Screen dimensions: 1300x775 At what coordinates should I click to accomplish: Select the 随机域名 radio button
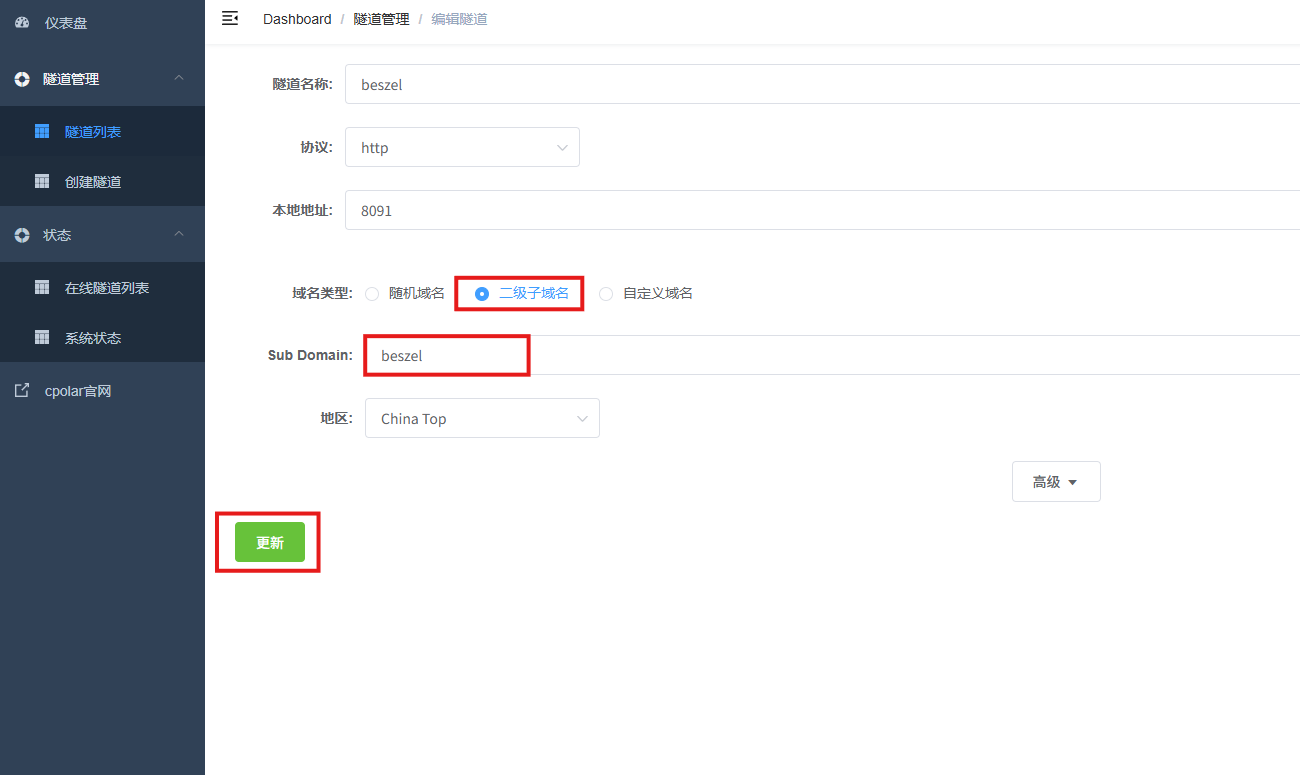(x=372, y=294)
